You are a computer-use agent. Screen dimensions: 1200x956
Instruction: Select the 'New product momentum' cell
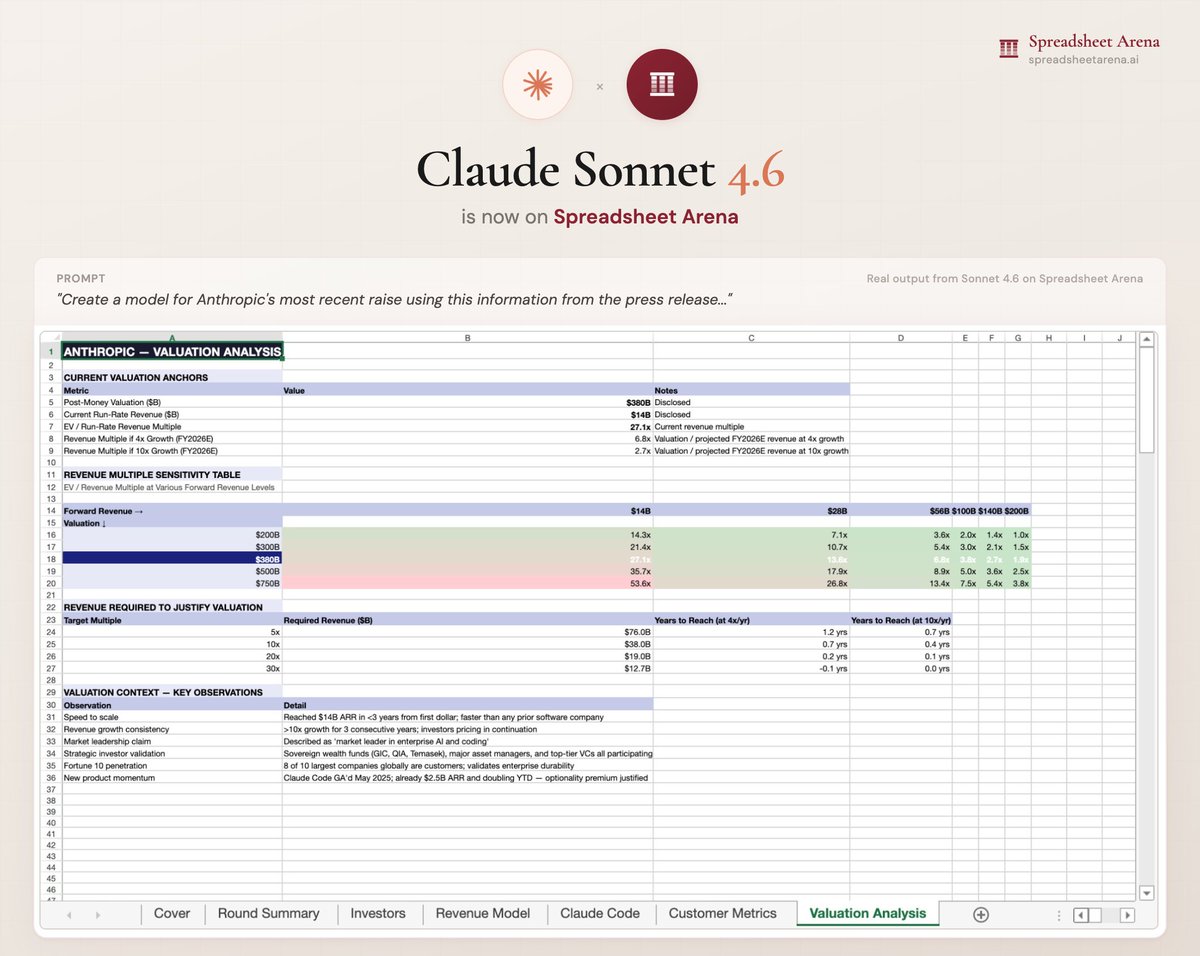172,777
